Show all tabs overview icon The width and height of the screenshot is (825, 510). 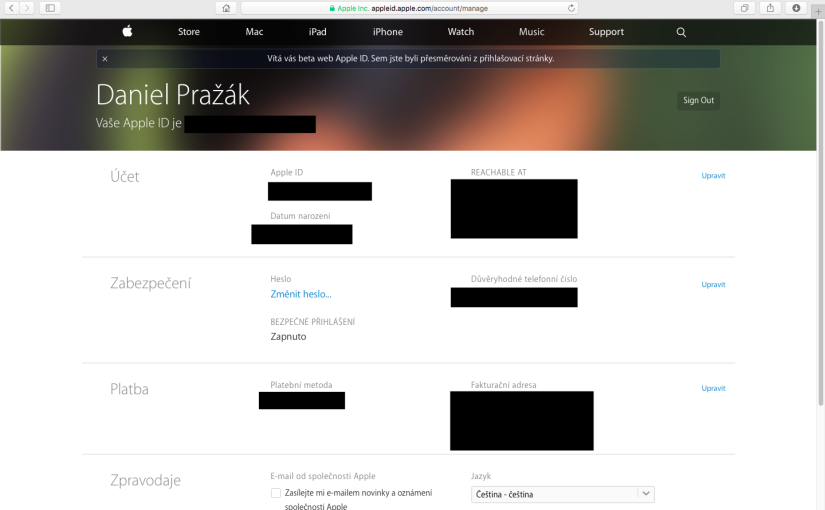(x=744, y=8)
